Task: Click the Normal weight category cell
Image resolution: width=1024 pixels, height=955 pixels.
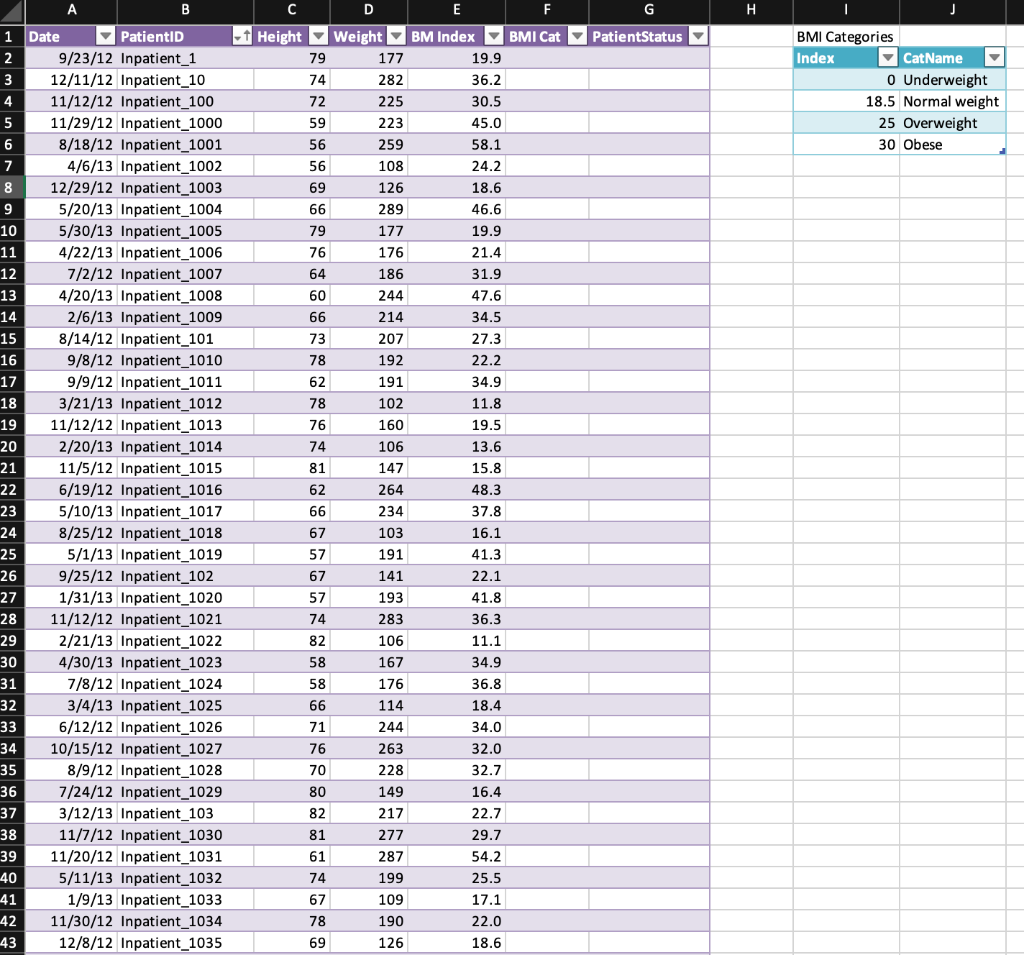Action: point(952,101)
